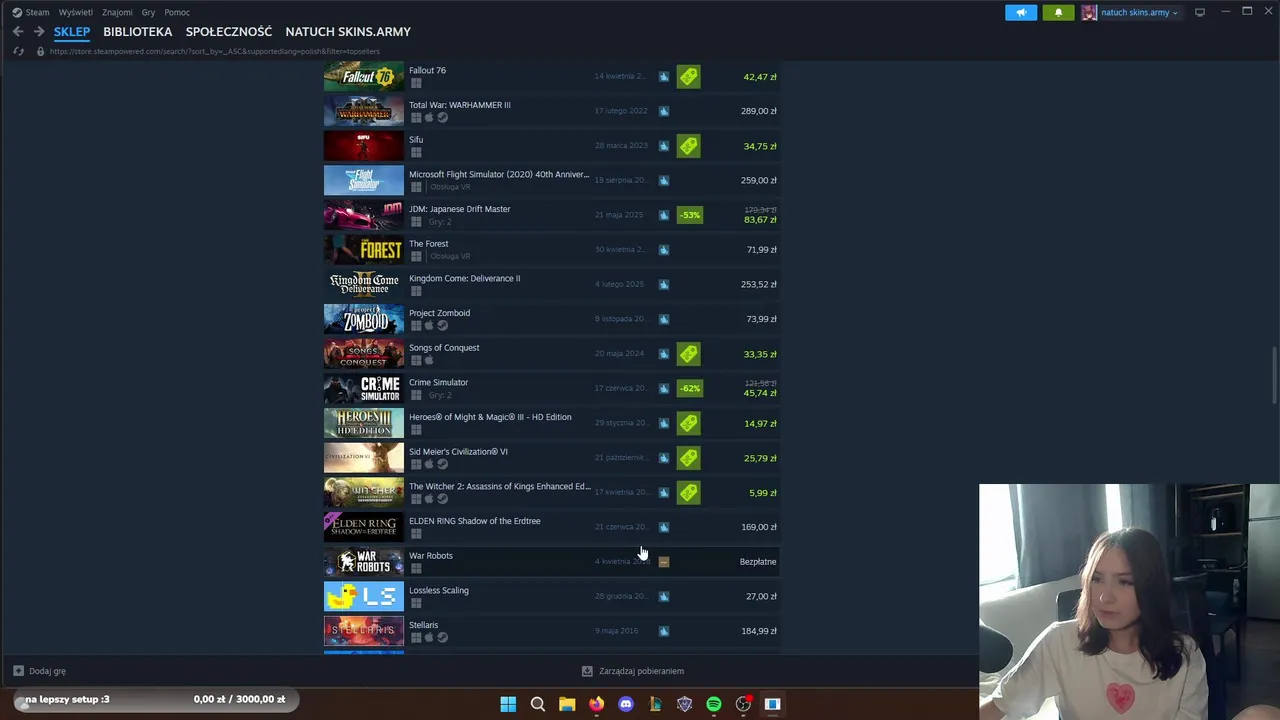
Task: Go forward with the right arrow button
Action: click(39, 32)
